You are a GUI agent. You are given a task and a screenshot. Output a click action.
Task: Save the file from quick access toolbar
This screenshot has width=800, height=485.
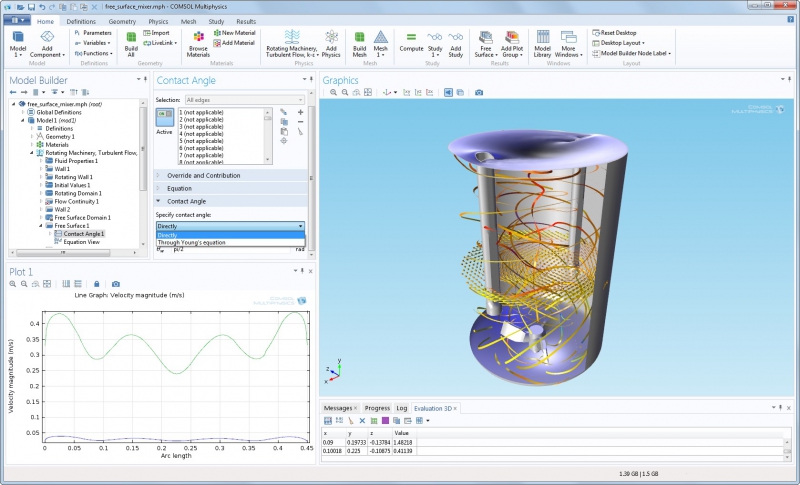[31, 7]
